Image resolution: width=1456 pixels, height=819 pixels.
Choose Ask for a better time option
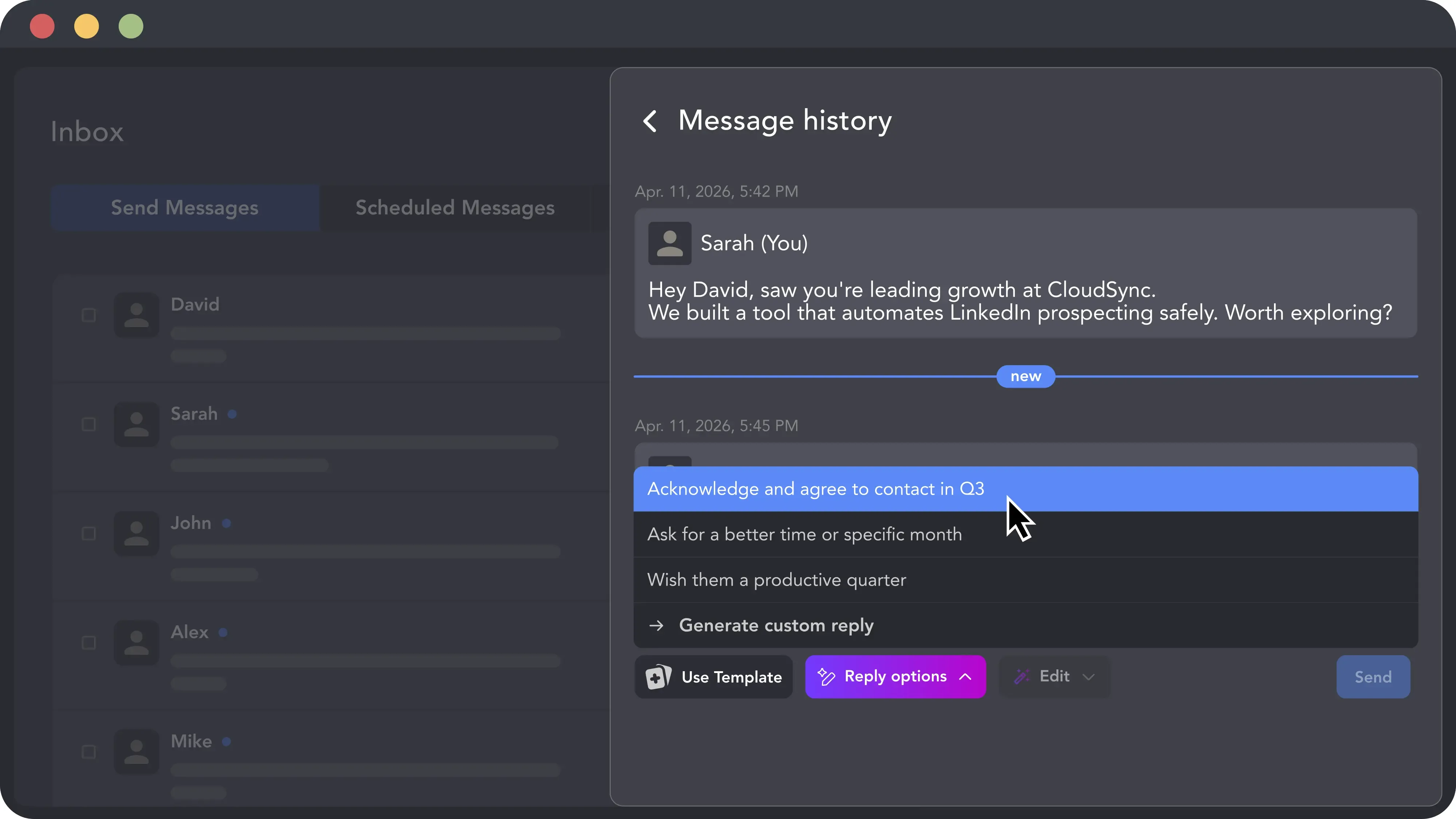[1025, 534]
